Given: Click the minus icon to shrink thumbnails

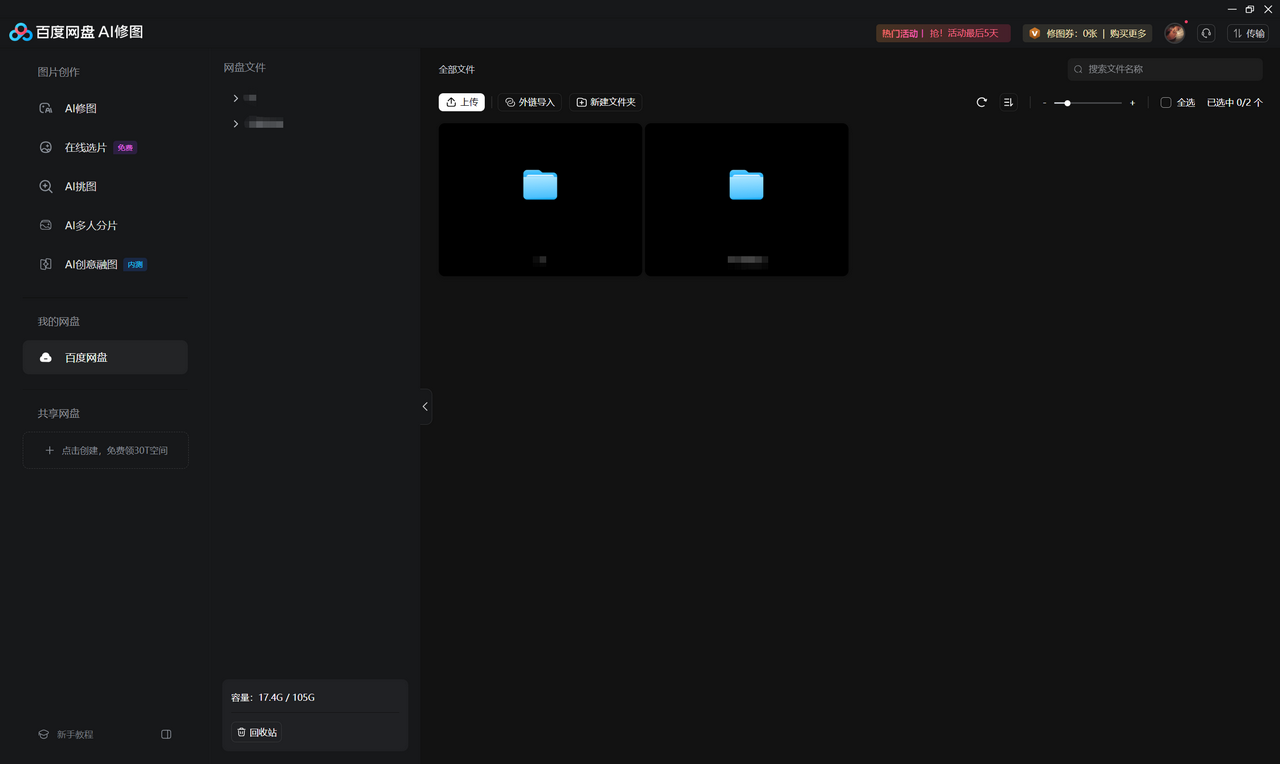Looking at the screenshot, I should [x=1044, y=103].
